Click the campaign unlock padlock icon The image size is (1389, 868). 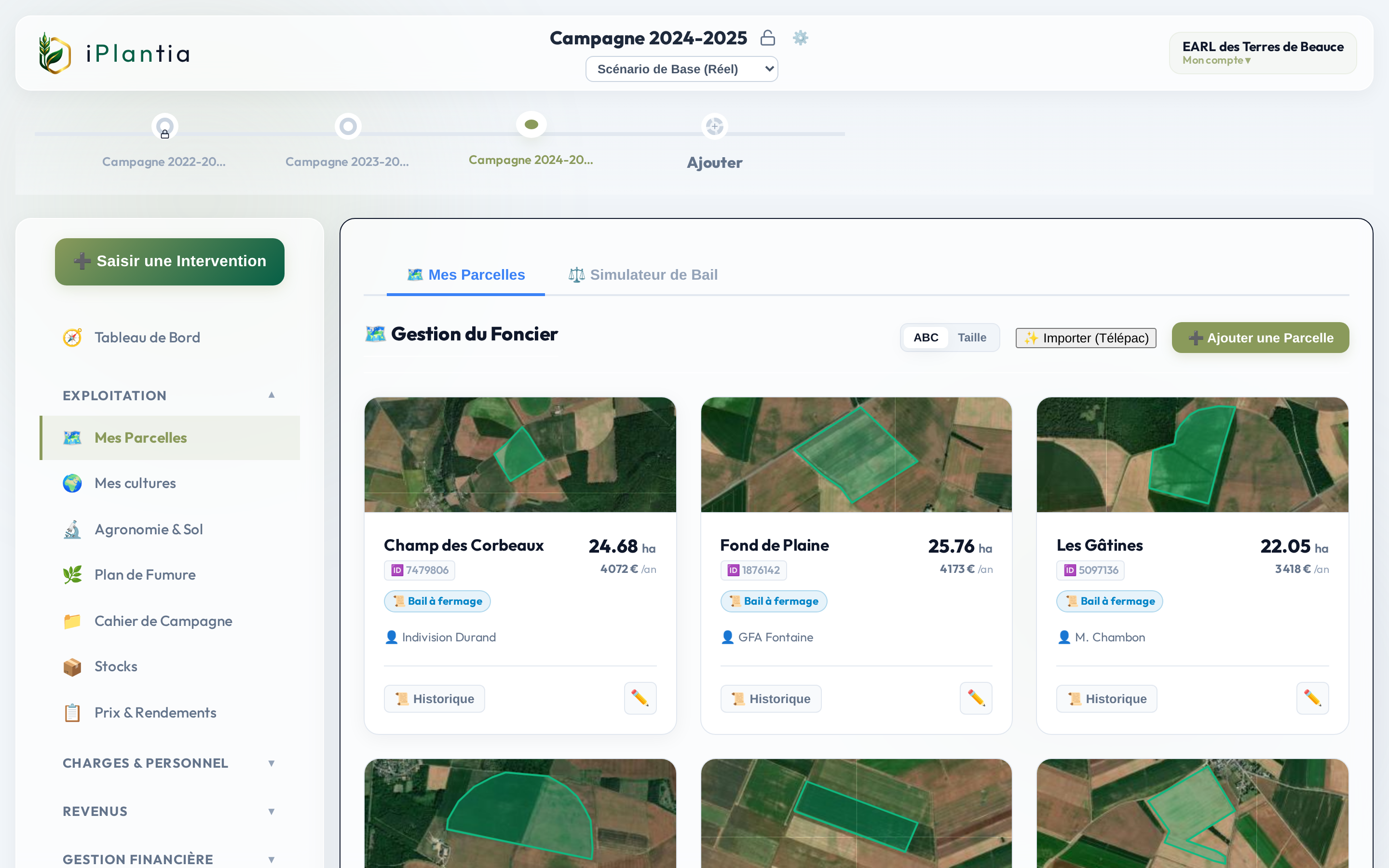767,38
